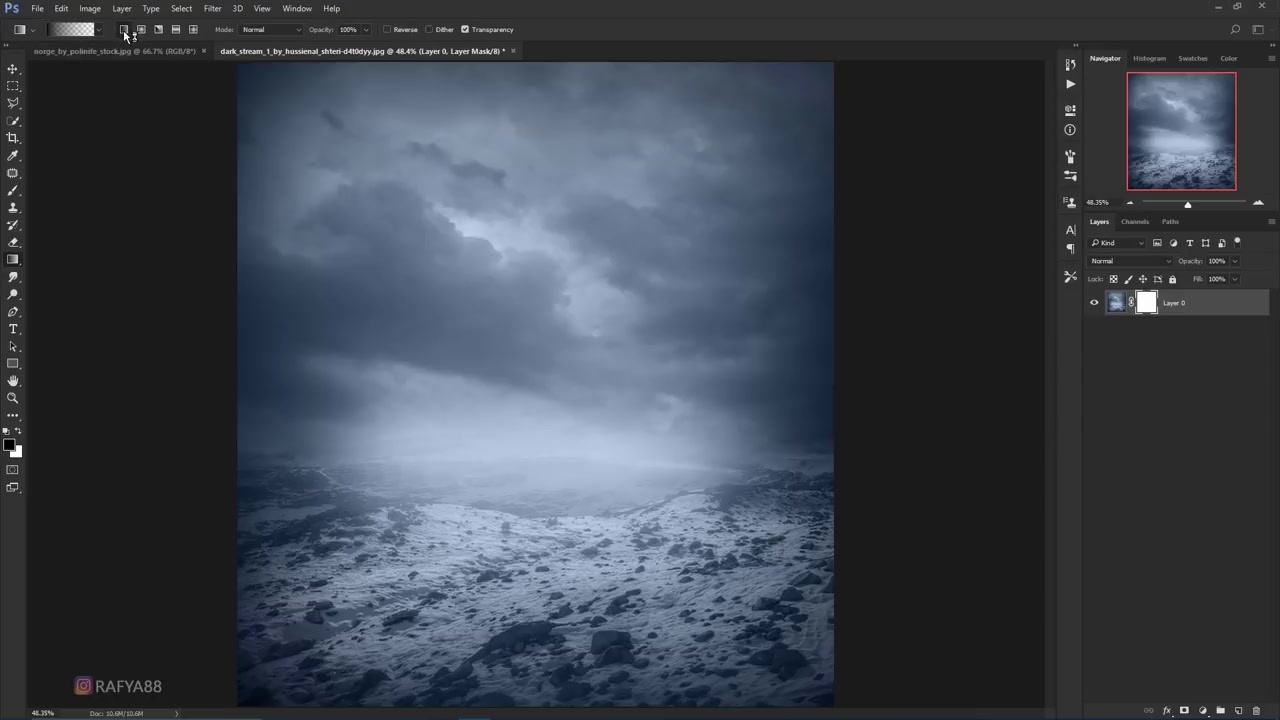Select the Polygonal Lasso tool

(x=13, y=103)
